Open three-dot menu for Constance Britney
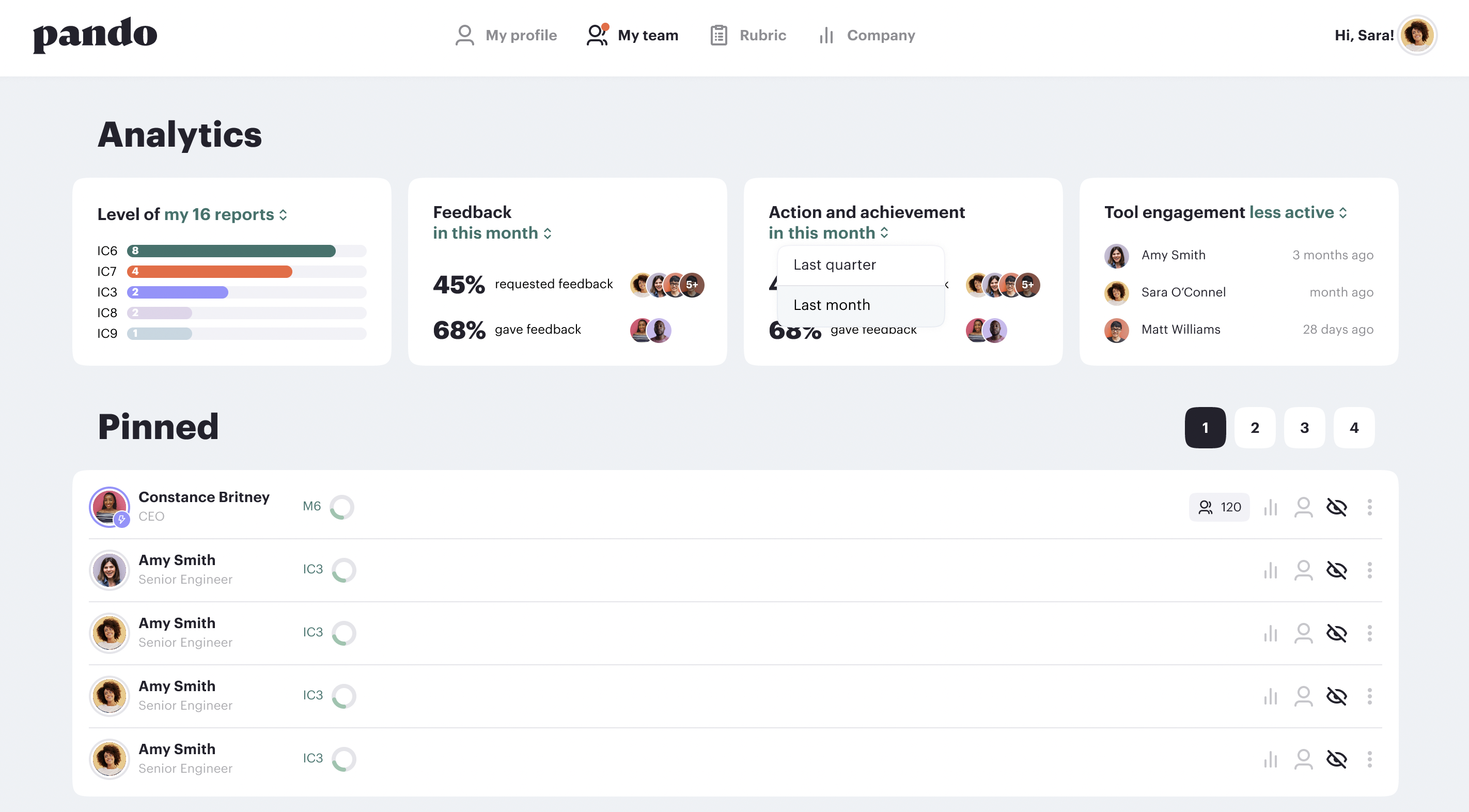Viewport: 1469px width, 812px height. coord(1369,507)
